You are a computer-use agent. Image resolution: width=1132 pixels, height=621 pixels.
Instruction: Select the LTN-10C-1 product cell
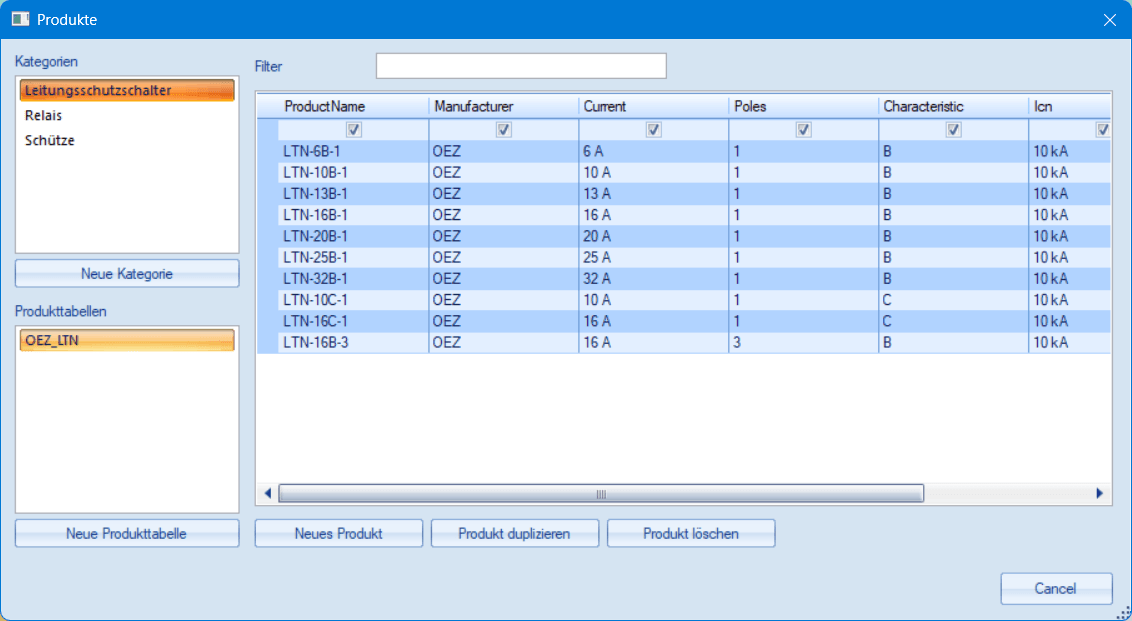353,300
